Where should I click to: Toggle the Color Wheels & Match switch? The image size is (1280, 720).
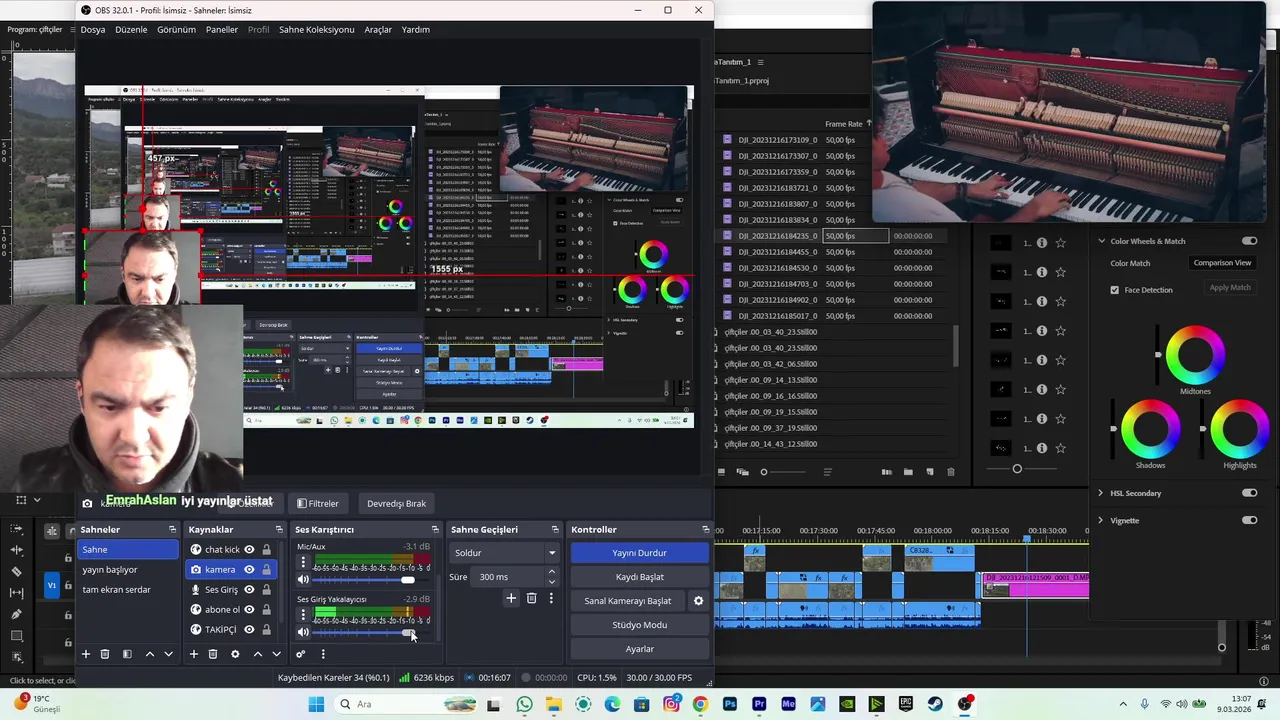coord(1249,241)
